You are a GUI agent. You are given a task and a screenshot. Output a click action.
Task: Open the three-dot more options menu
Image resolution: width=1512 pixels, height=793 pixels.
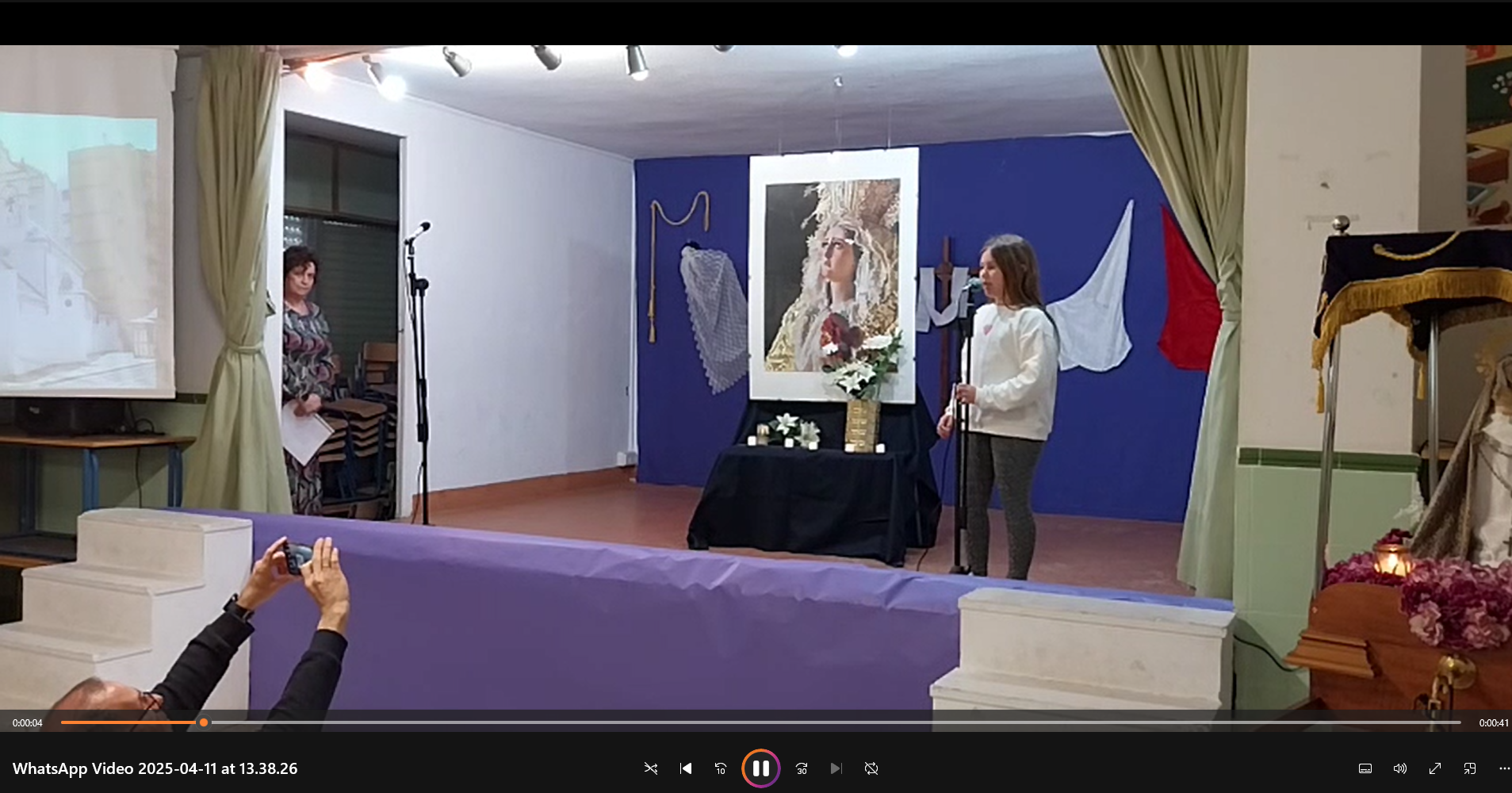[x=1503, y=768]
